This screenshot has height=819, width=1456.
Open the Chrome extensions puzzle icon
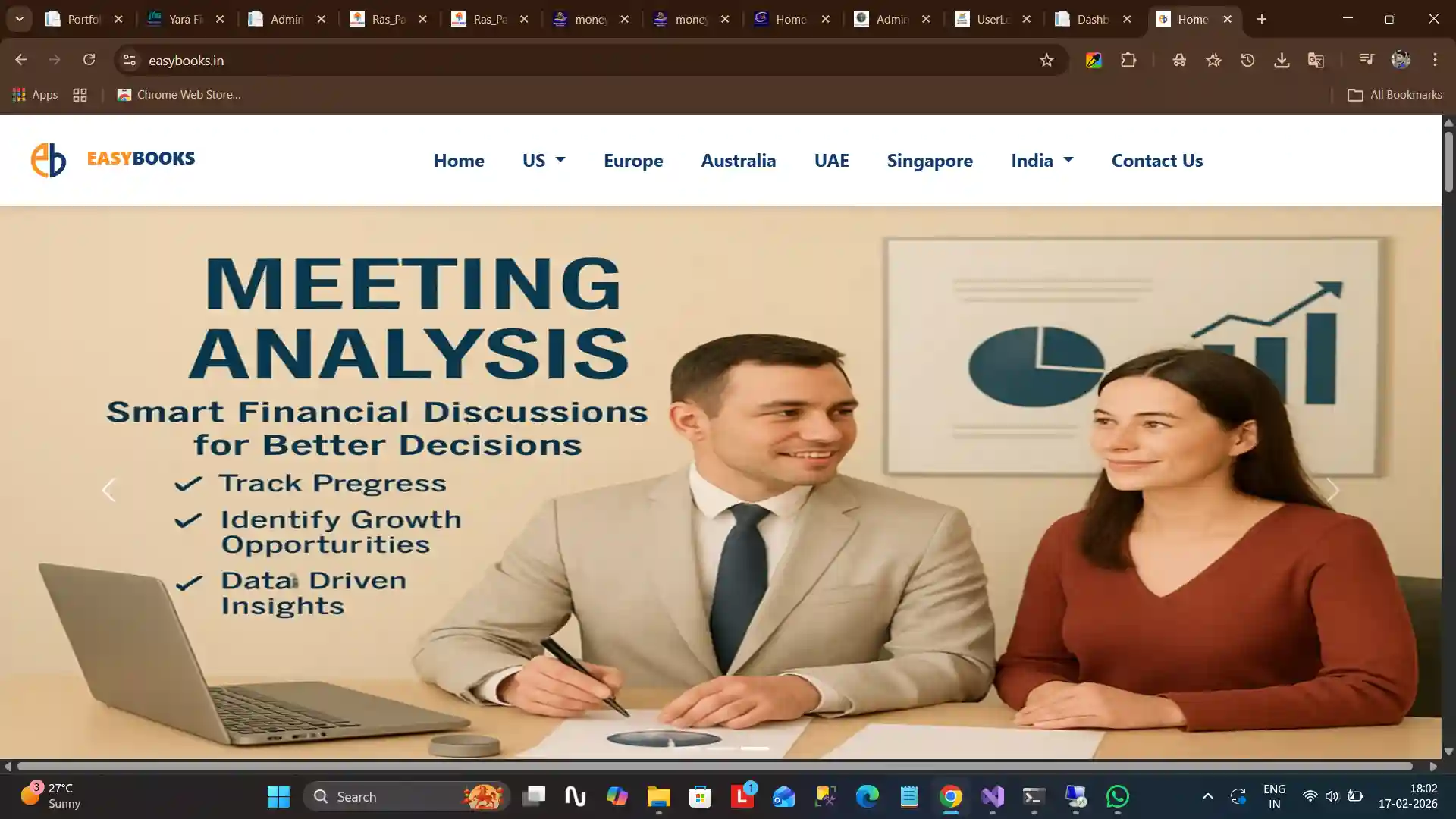coord(1128,60)
